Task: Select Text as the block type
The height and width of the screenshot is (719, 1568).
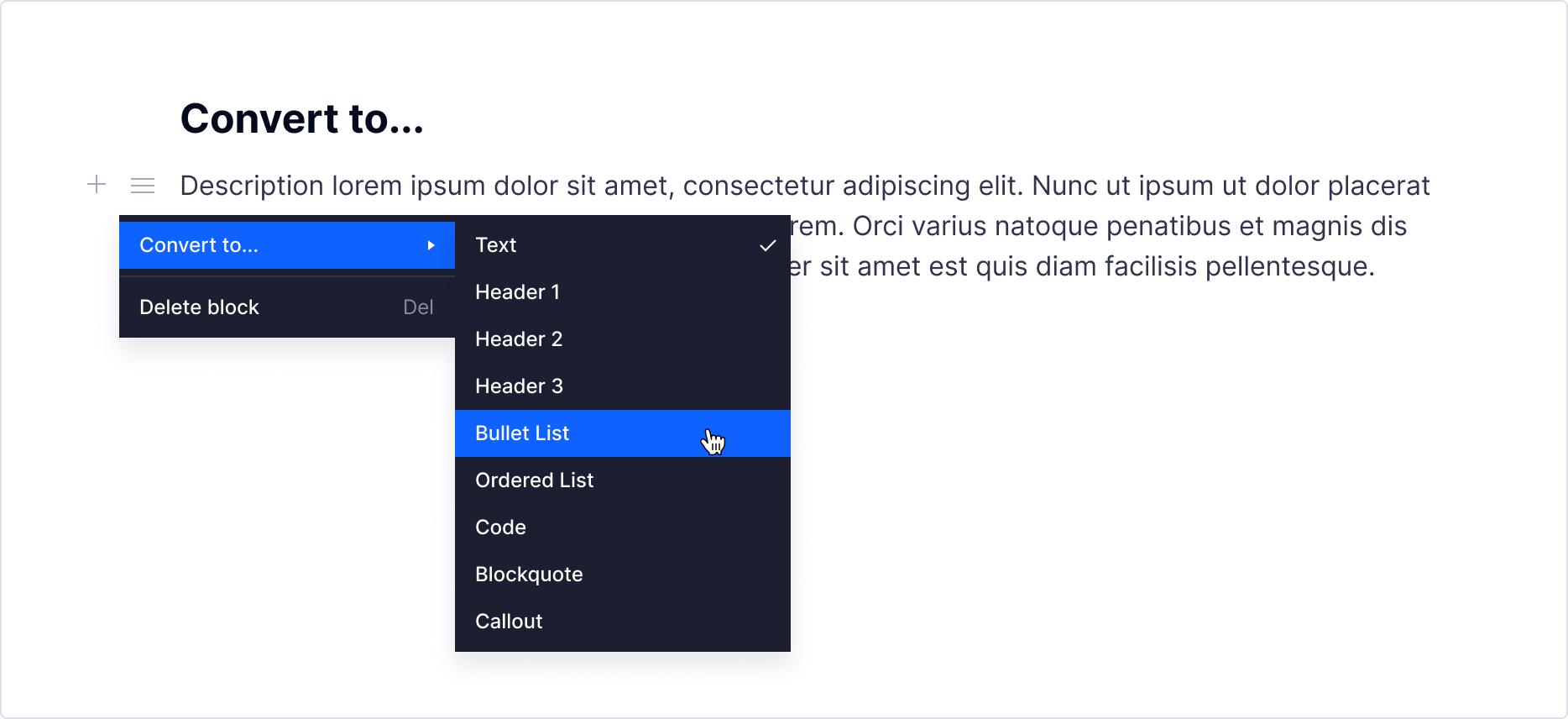Action: tap(496, 245)
